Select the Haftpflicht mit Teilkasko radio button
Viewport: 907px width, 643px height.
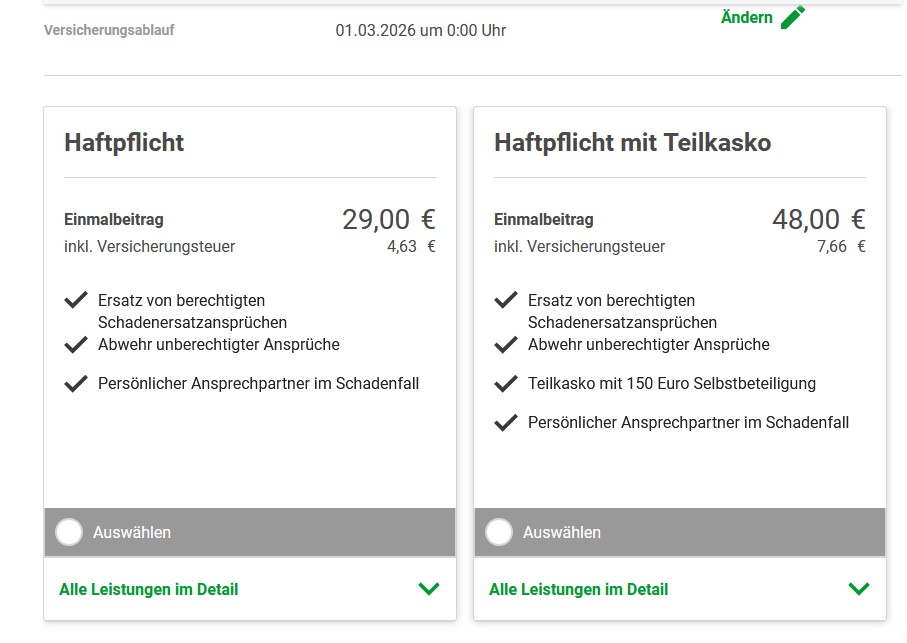point(499,532)
